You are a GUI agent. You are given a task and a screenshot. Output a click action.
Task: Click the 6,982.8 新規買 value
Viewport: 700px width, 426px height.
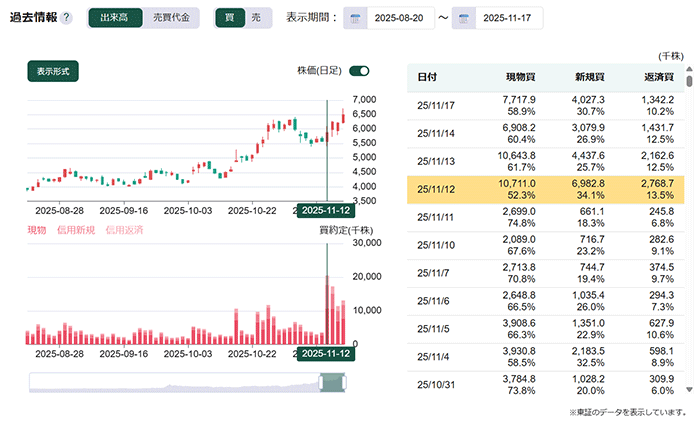click(588, 184)
